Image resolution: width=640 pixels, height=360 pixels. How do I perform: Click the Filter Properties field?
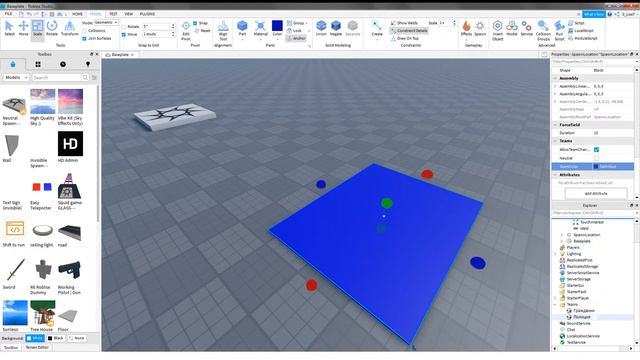tap(593, 62)
